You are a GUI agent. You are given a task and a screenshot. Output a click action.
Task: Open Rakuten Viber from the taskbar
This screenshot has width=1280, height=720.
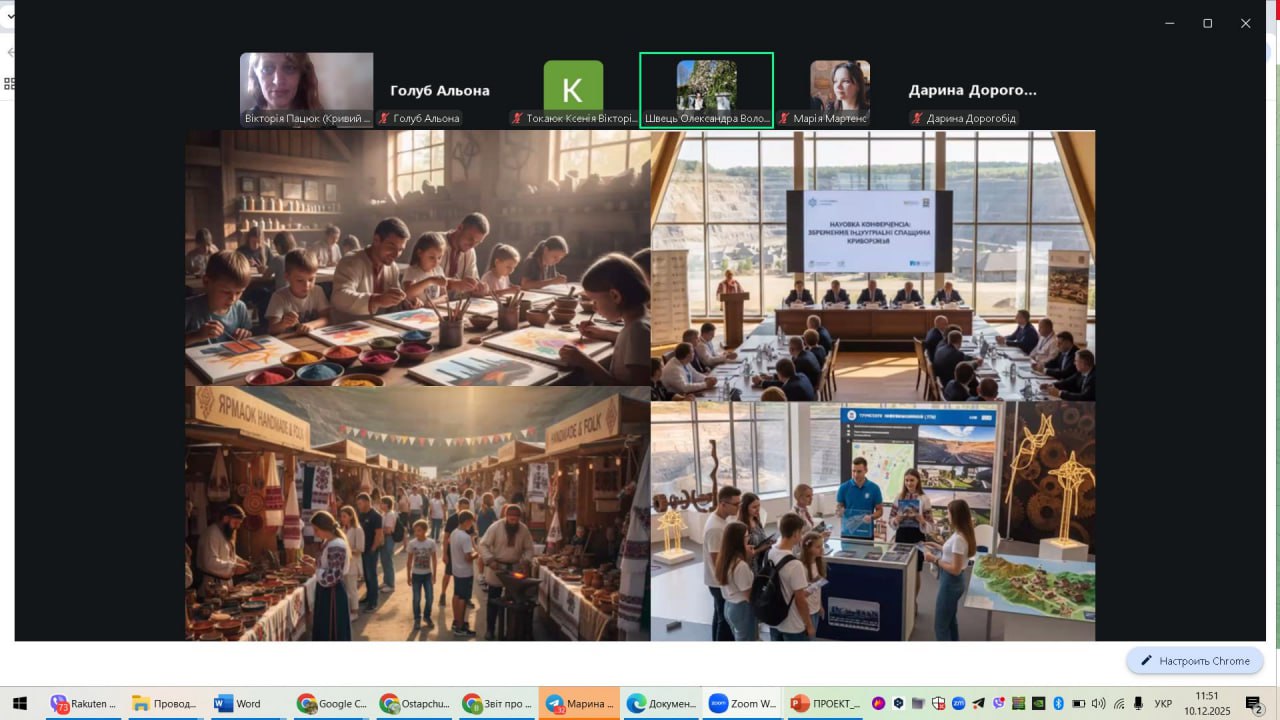[84, 703]
